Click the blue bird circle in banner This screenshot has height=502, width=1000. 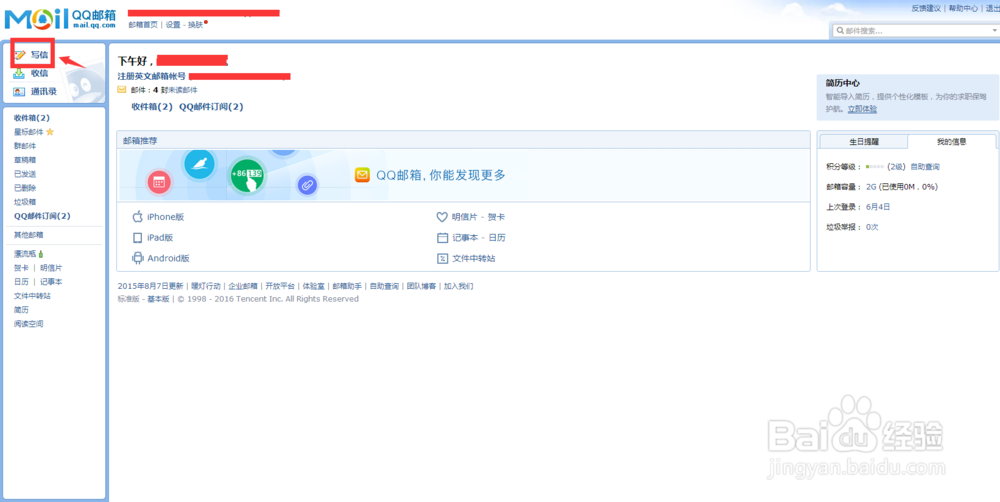[200, 164]
